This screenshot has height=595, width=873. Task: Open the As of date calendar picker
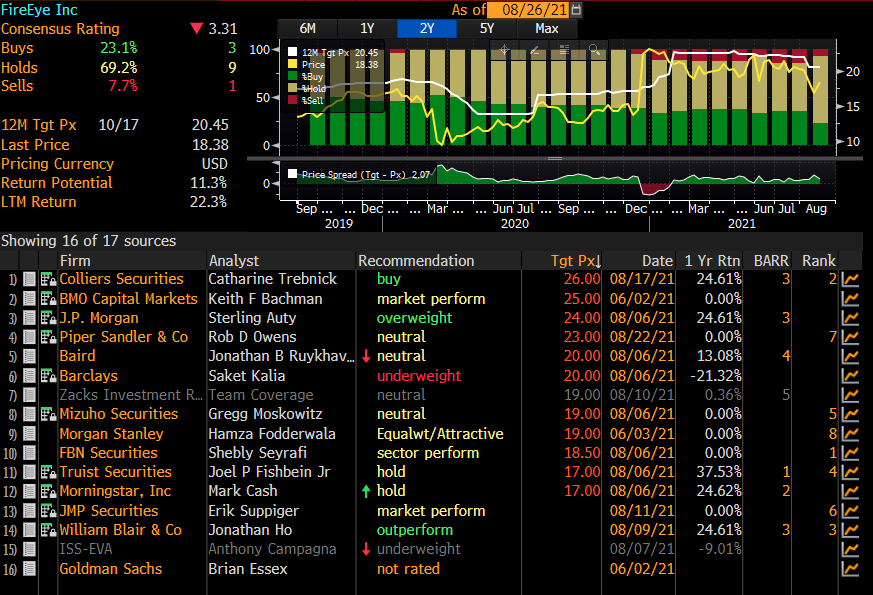pos(576,9)
